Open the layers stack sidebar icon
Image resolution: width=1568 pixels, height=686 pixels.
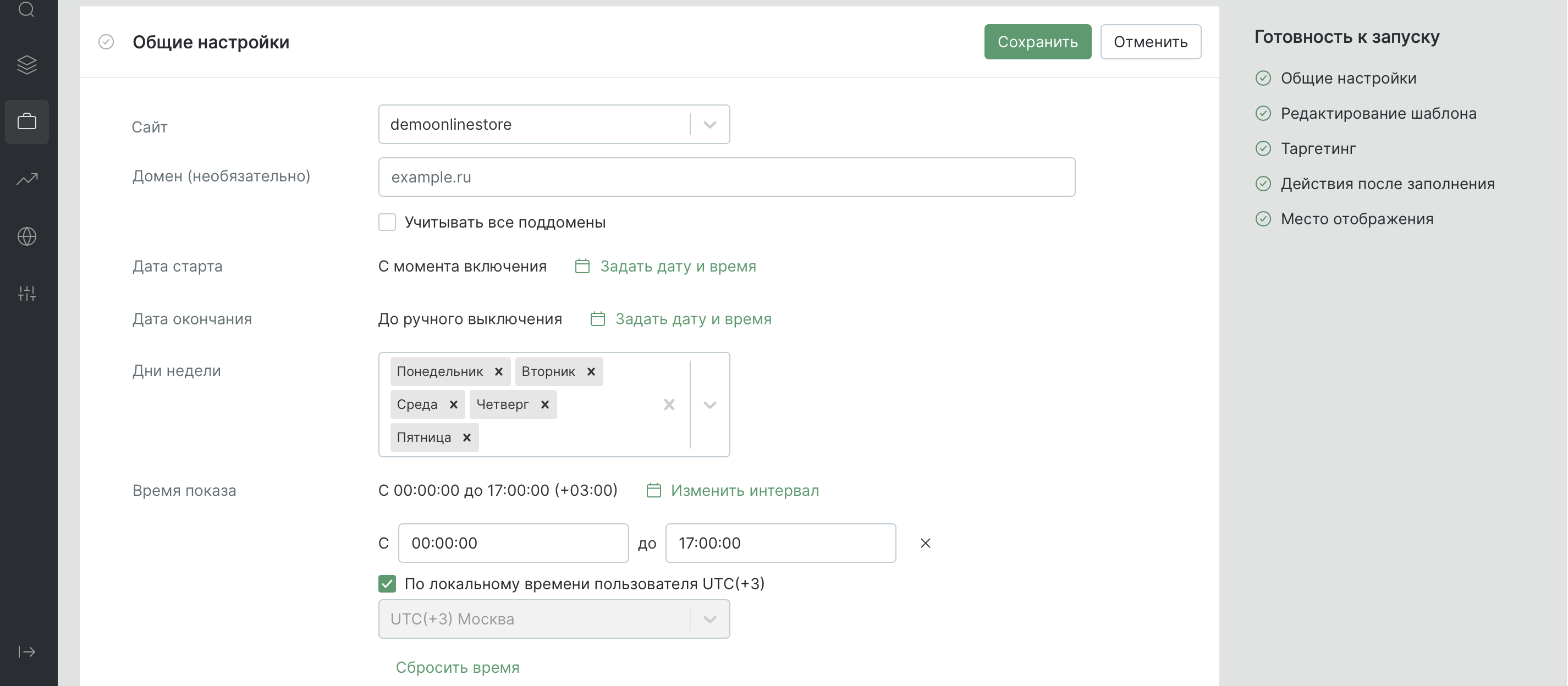pyautogui.click(x=27, y=64)
